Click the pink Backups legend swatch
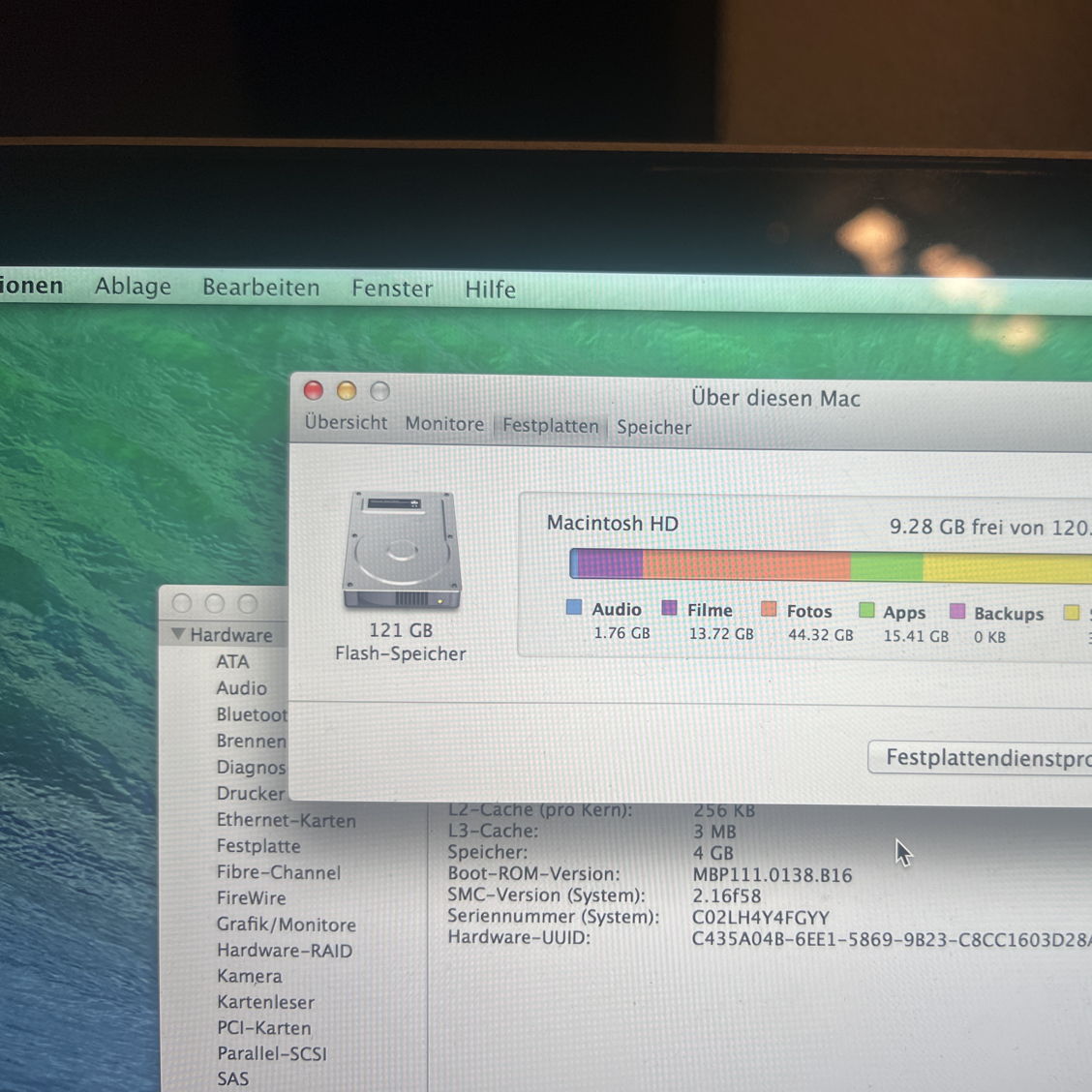1092x1092 pixels. point(956,612)
